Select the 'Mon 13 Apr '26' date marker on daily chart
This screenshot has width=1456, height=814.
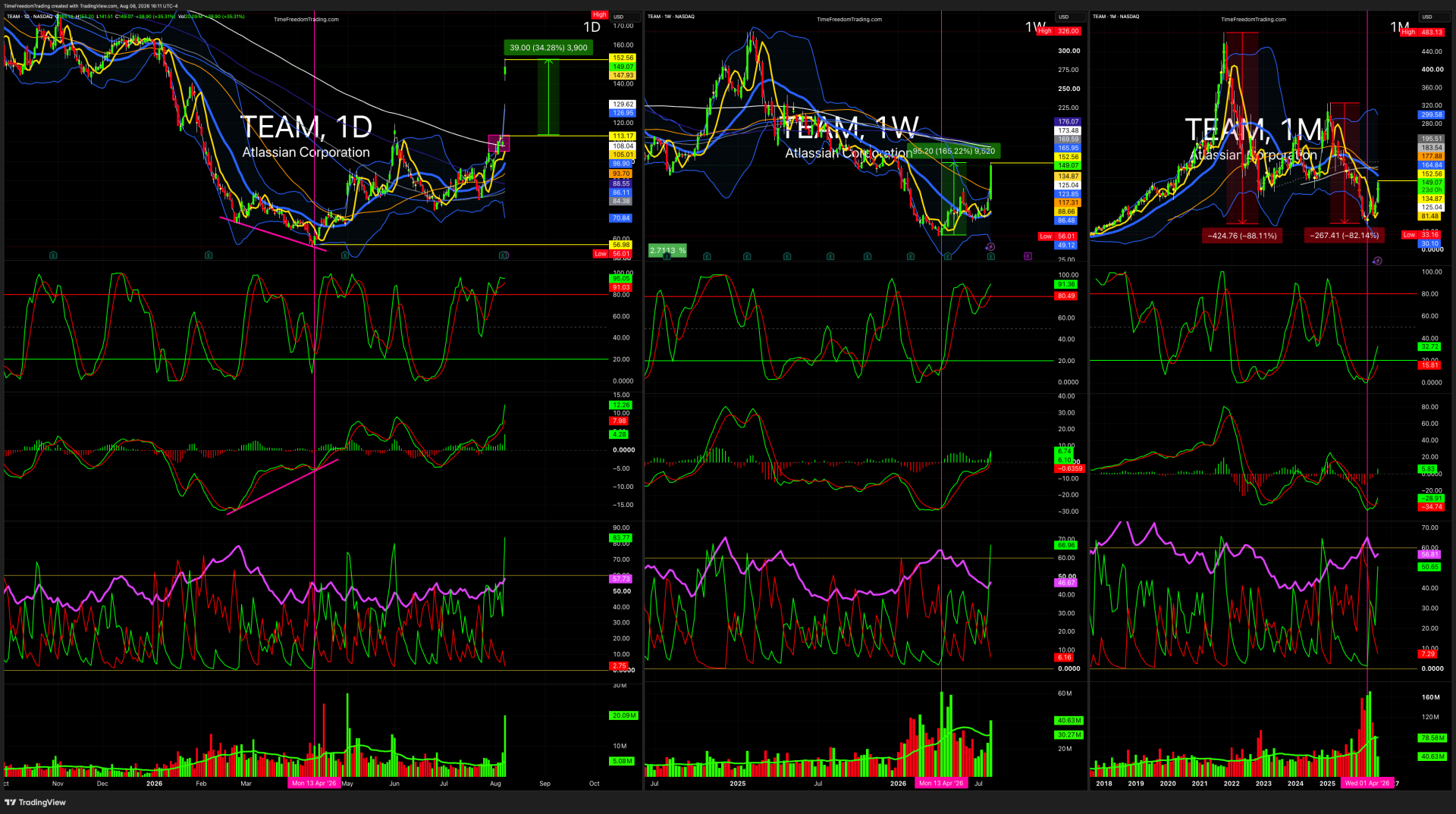[x=314, y=784]
